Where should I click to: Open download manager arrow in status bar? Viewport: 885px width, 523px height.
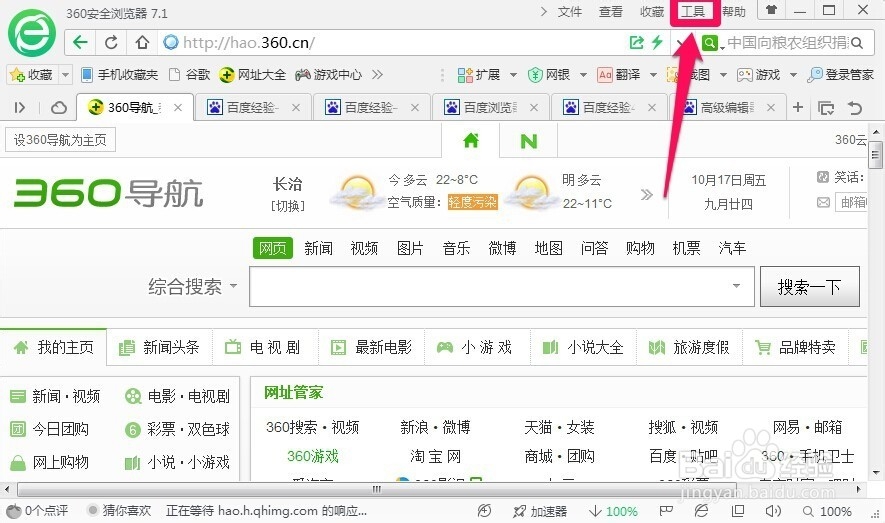coord(613,511)
